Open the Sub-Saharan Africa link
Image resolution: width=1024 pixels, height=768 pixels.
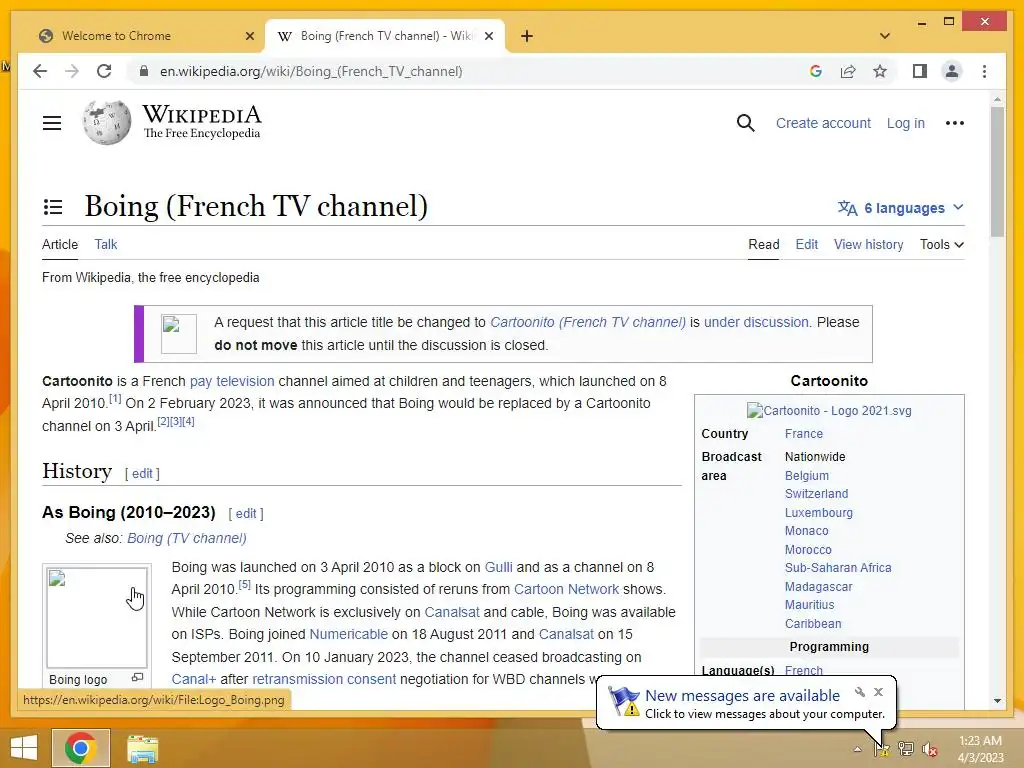point(838,568)
